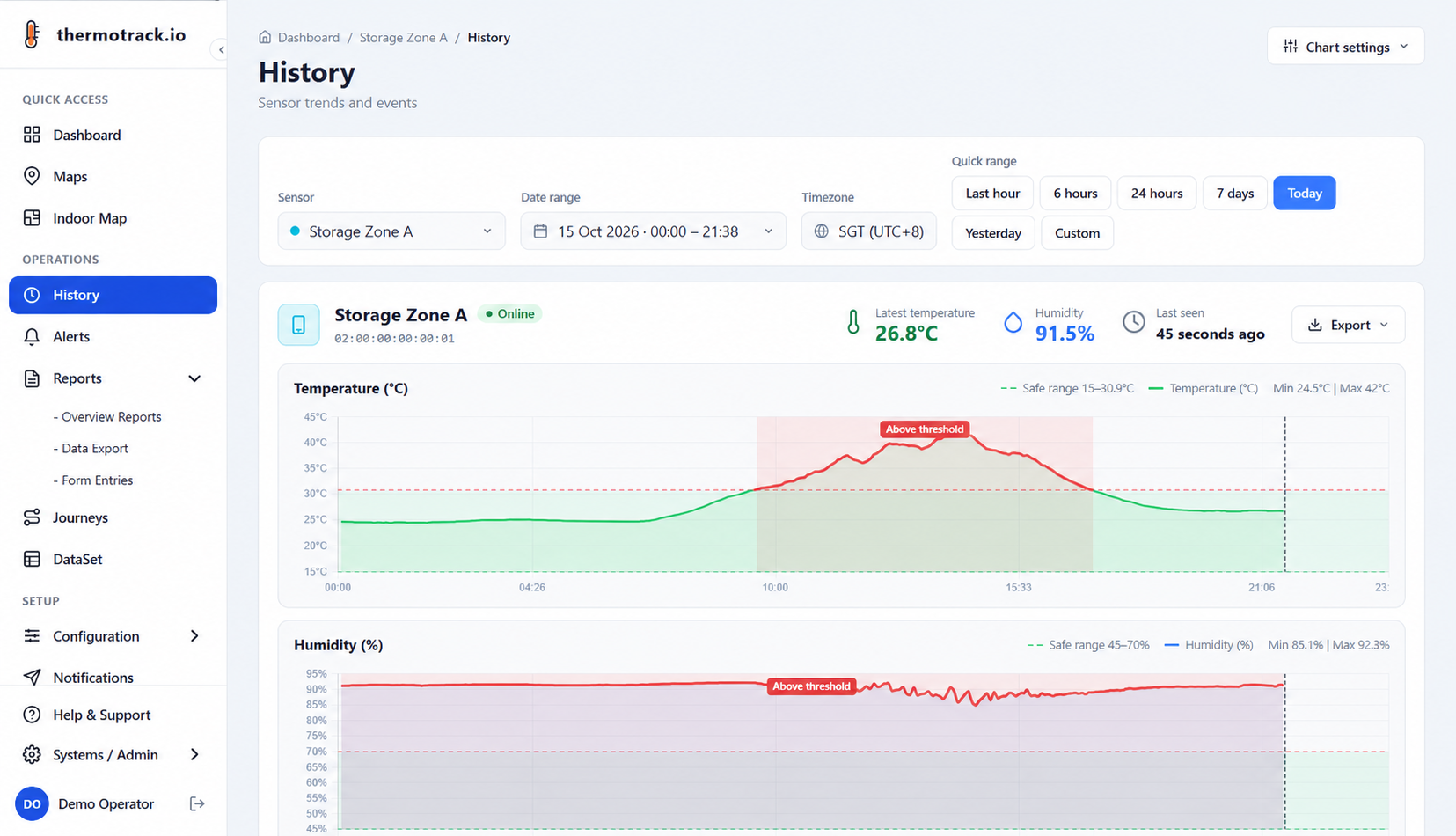Click the globe icon in Timezone field

(821, 231)
